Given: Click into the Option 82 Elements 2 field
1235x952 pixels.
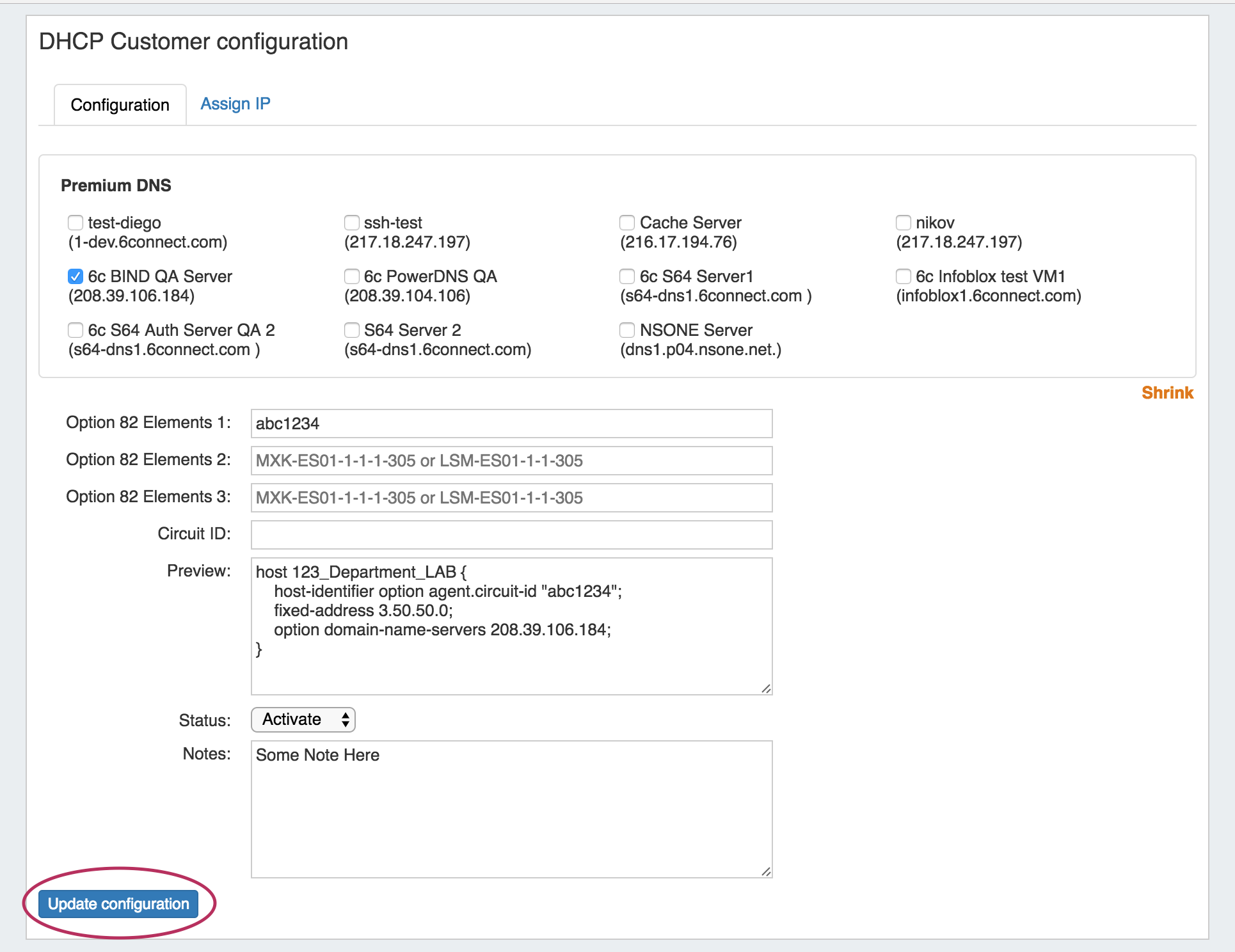Looking at the screenshot, I should 511,461.
